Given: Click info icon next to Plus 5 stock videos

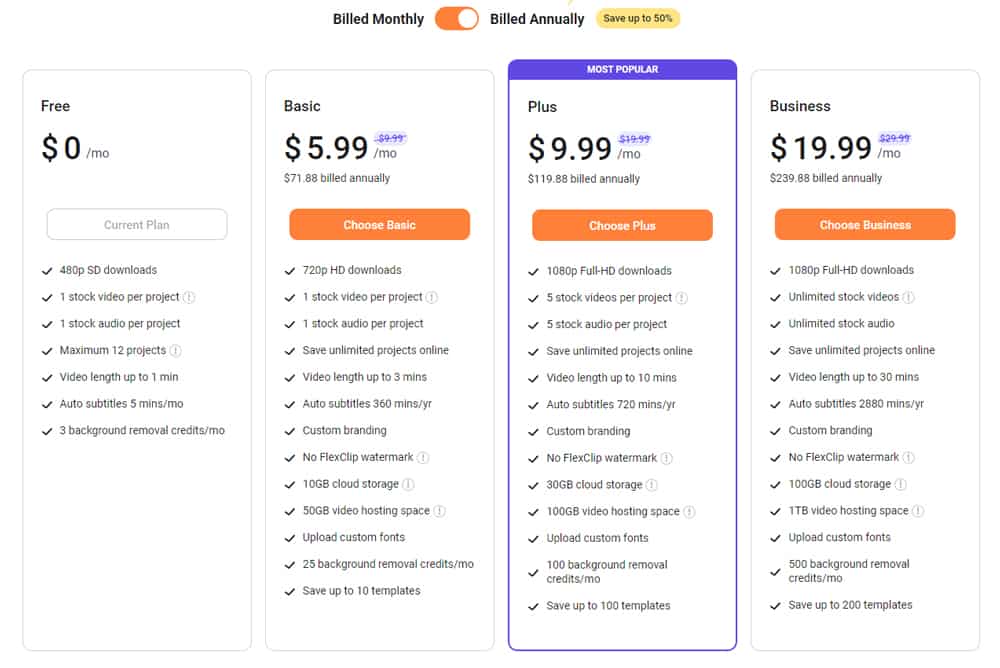Looking at the screenshot, I should pos(682,298).
